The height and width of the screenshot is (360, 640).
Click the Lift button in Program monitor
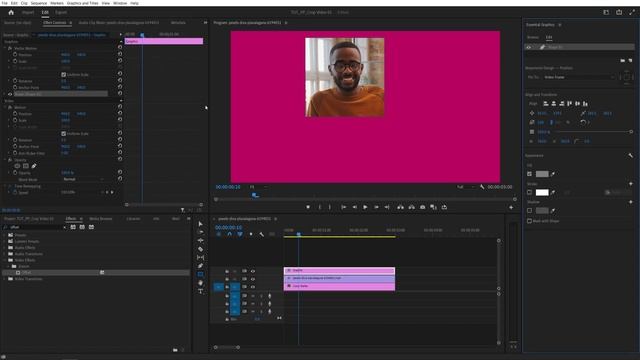[400, 207]
